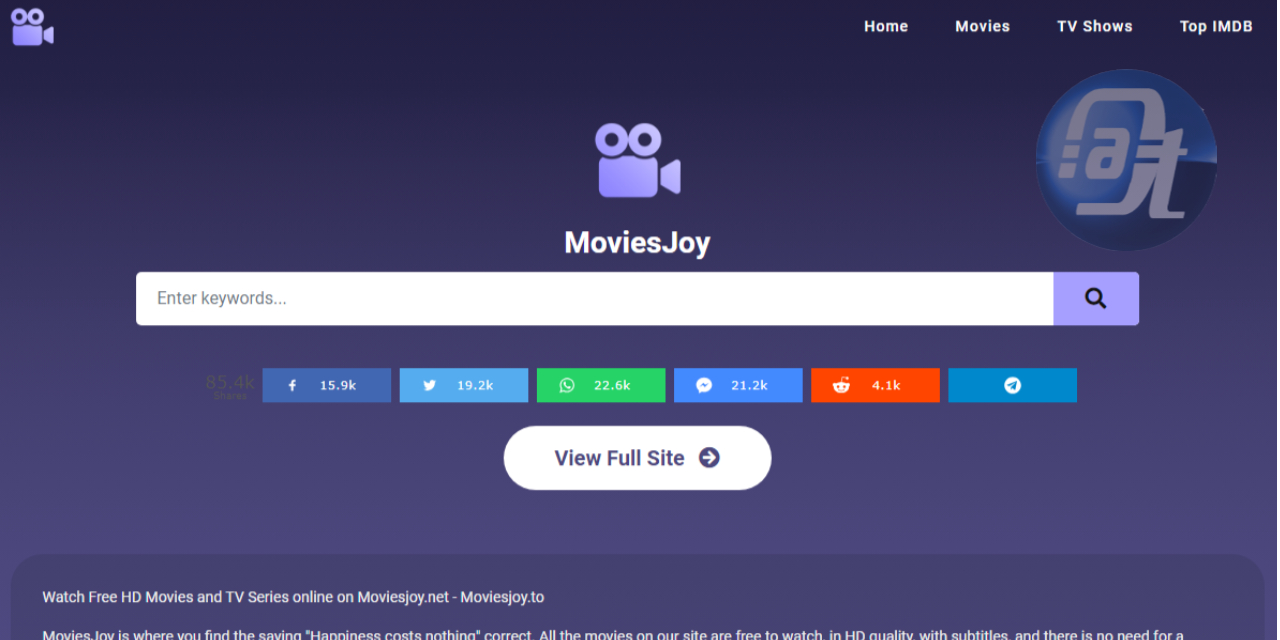Share via the Telegram button
Screen dimensions: 1280x640
click(1012, 385)
